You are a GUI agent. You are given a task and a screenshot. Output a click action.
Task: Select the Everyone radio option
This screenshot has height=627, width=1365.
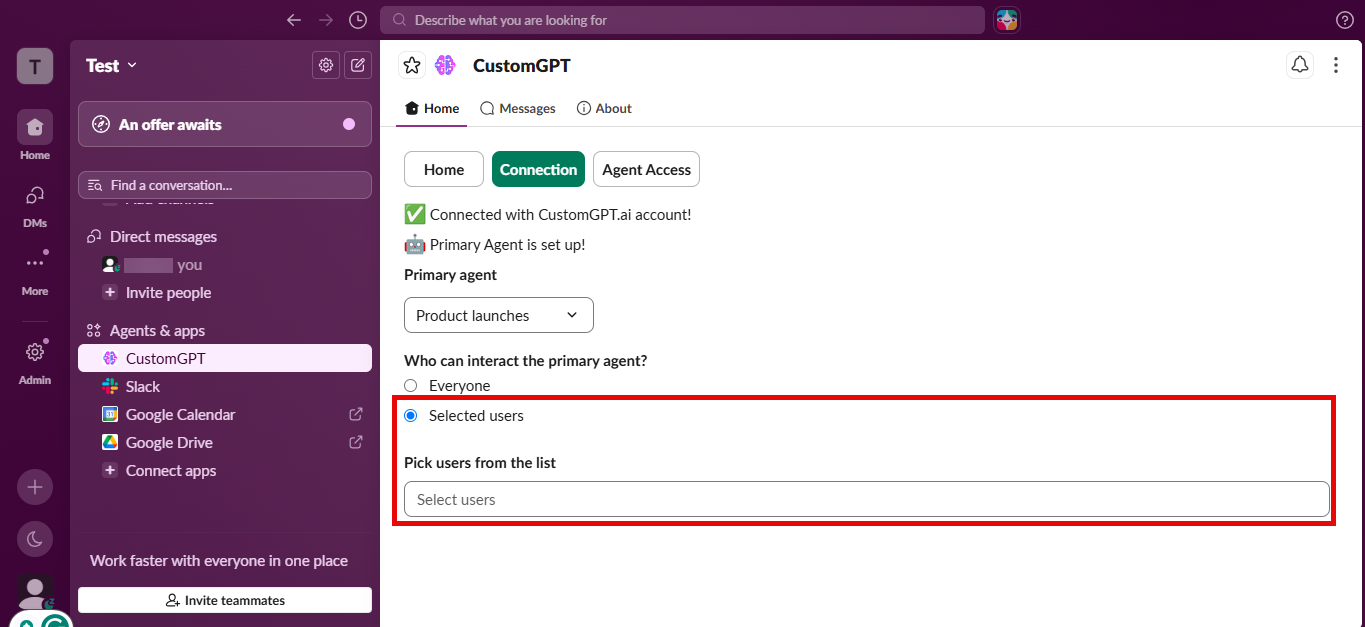[410, 385]
